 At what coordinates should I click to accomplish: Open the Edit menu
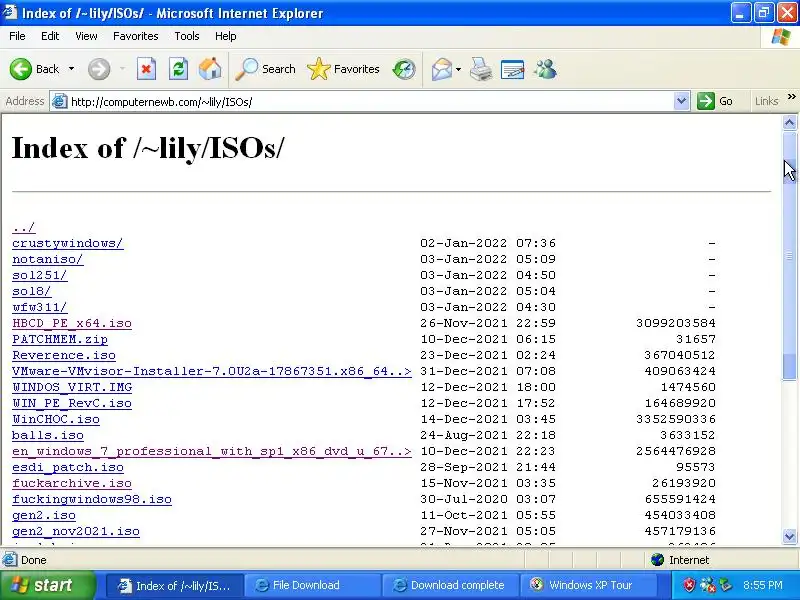[50, 36]
